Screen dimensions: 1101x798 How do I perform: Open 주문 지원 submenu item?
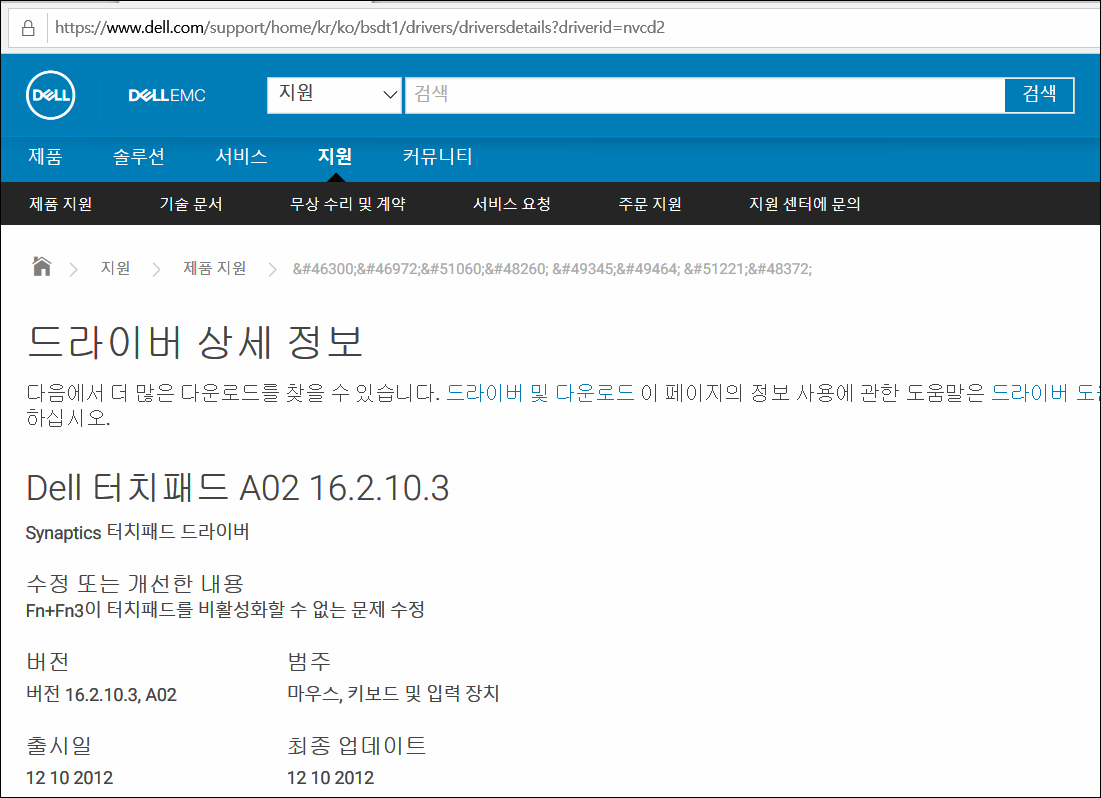click(650, 204)
